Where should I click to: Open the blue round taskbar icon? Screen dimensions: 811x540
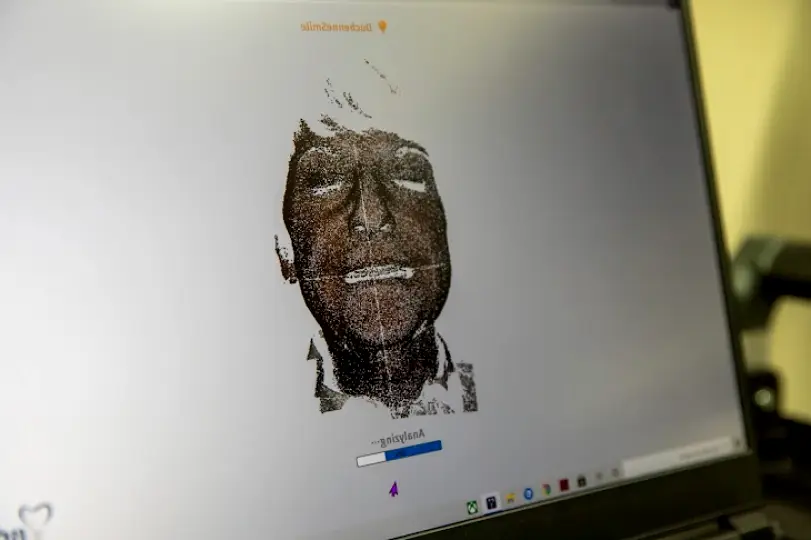point(529,494)
